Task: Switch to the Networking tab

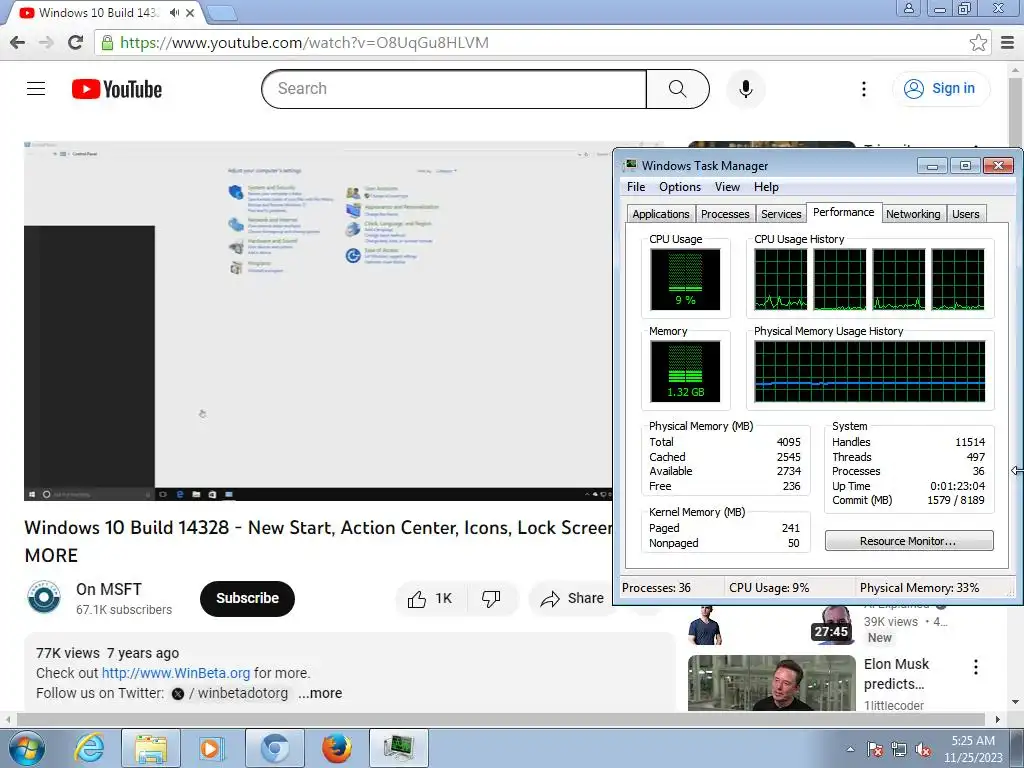Action: pos(913,214)
